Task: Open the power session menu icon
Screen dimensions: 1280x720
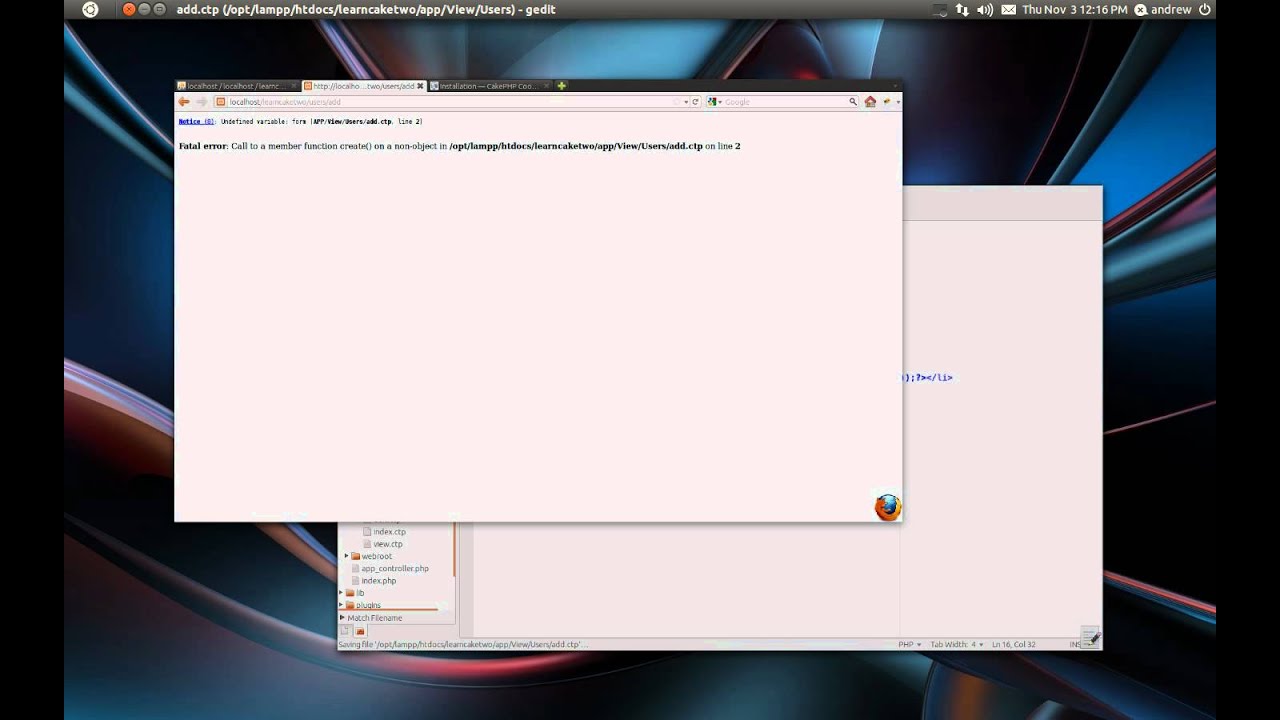Action: pyautogui.click(x=1205, y=9)
